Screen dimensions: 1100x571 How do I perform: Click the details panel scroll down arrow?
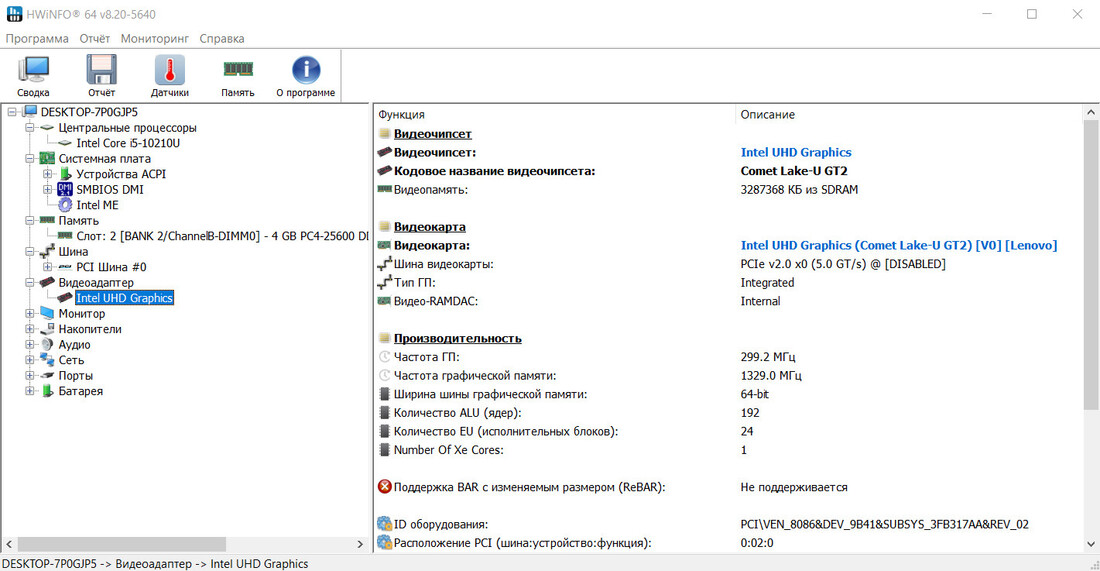1091,544
